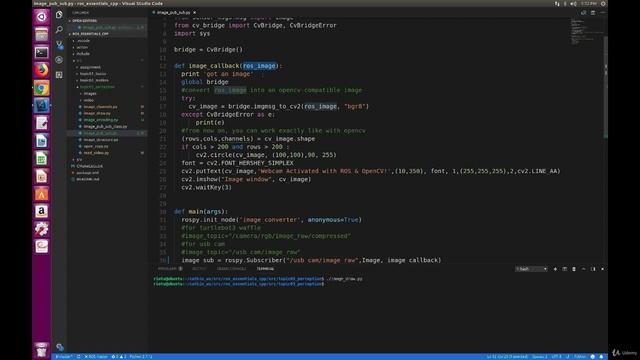Launch Terminal from the Ubuntu dock
The height and width of the screenshot is (360, 640).
tap(41, 52)
